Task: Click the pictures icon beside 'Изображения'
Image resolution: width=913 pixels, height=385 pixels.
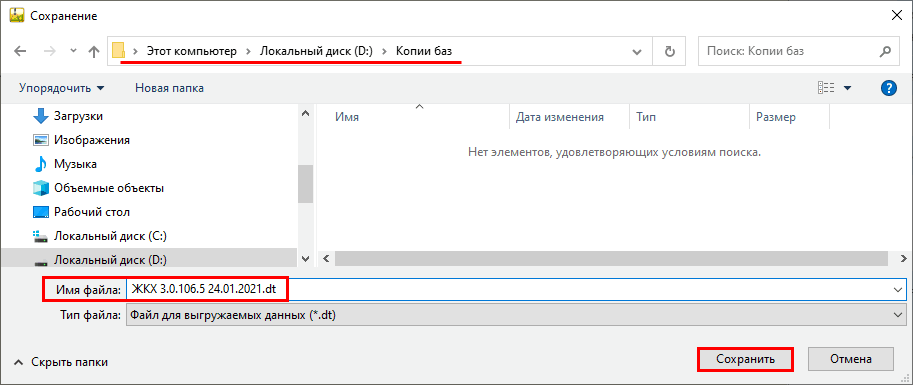Action: pos(41,140)
